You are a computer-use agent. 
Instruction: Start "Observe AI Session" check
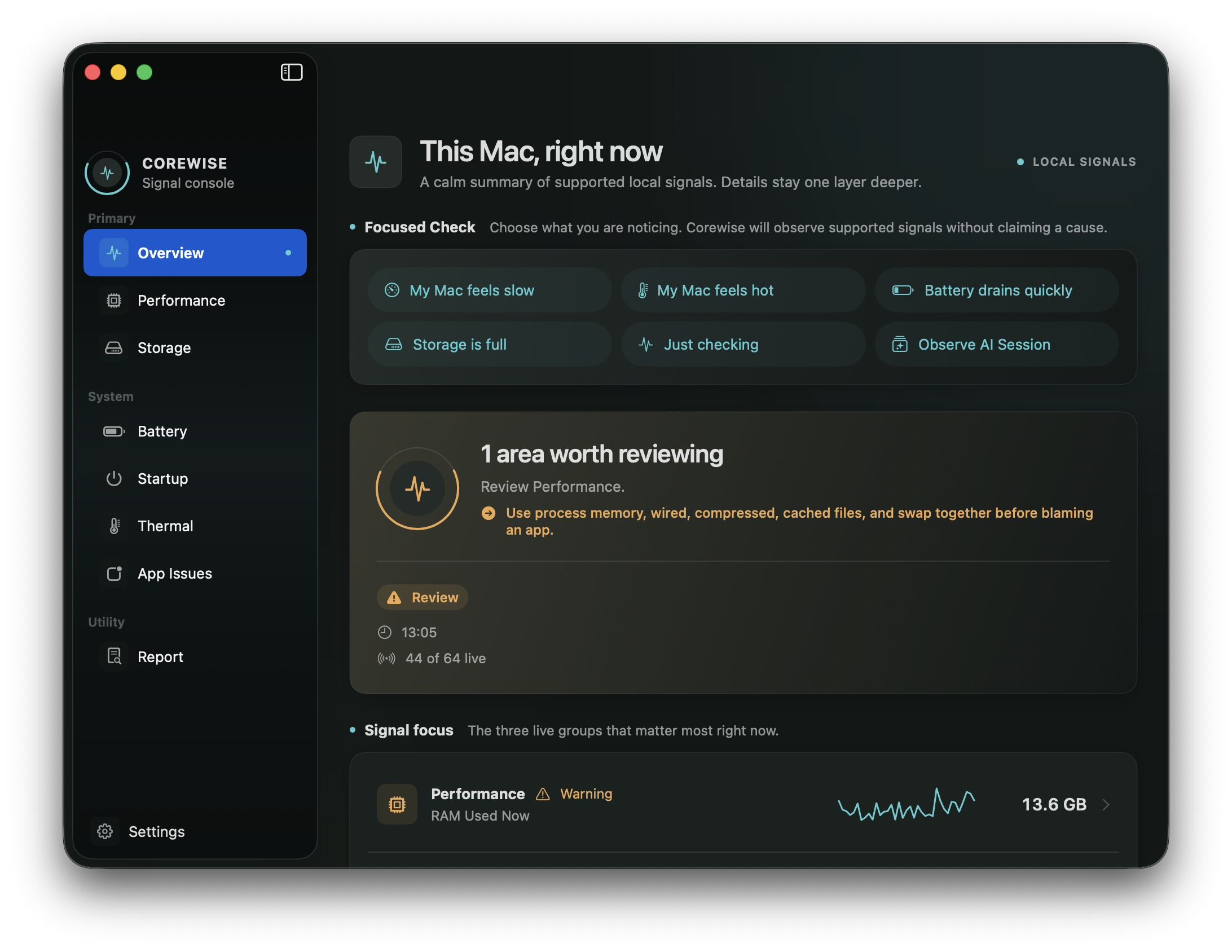point(996,345)
